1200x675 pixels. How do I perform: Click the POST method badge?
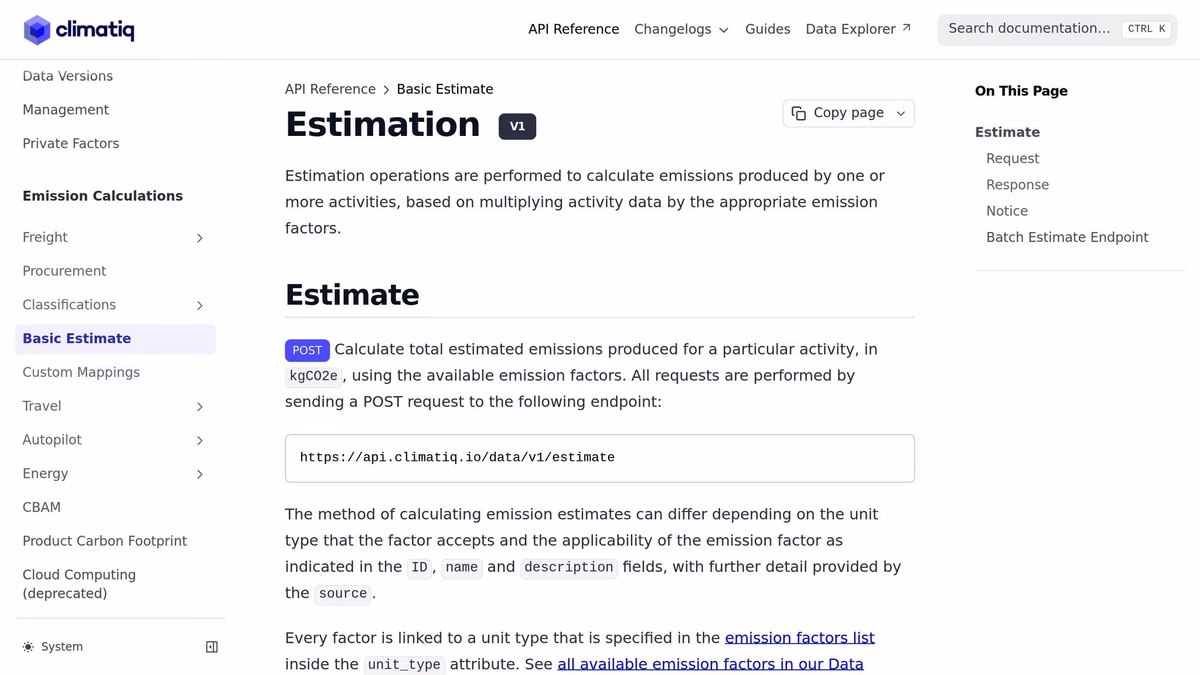[x=307, y=350]
